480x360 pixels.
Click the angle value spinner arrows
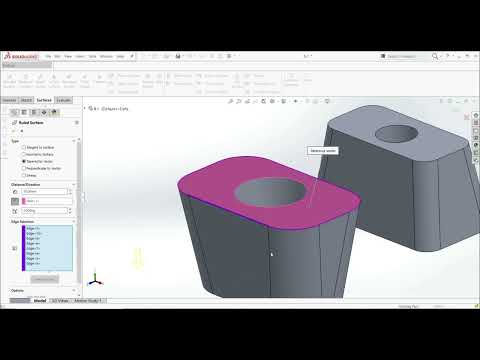70,211
